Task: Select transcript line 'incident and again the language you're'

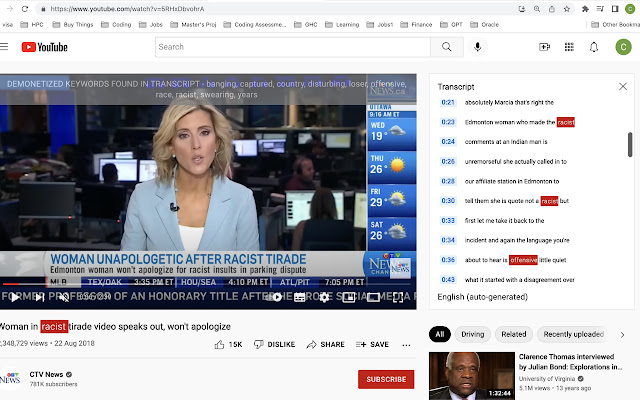Action: (x=517, y=240)
